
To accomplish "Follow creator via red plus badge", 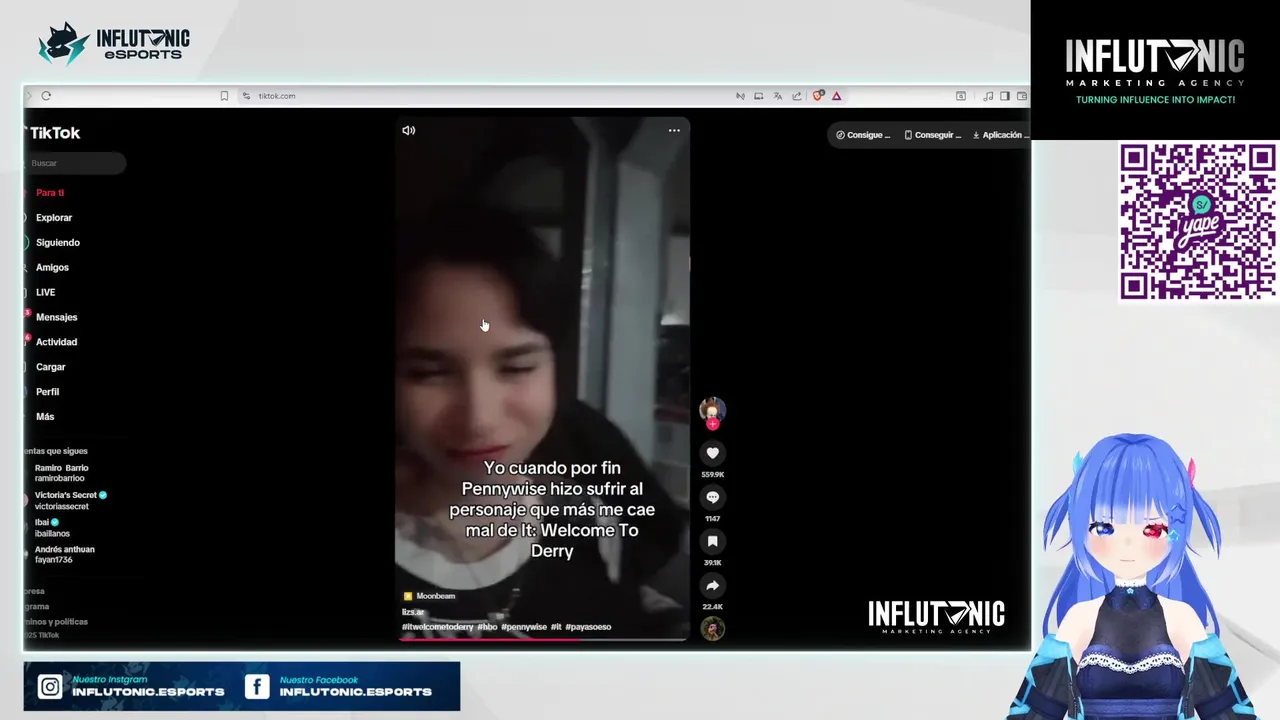I will pyautogui.click(x=712, y=424).
